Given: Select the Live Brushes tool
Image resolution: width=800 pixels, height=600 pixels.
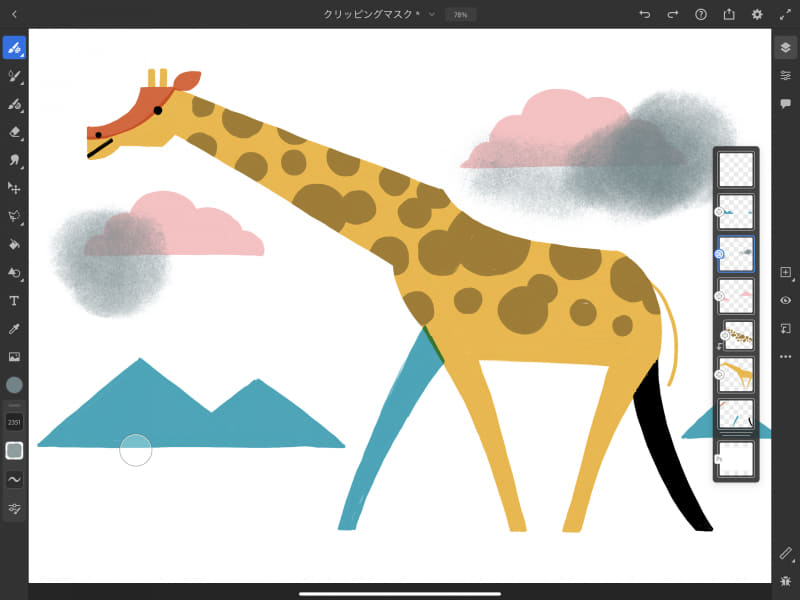Looking at the screenshot, I should pos(14,77).
